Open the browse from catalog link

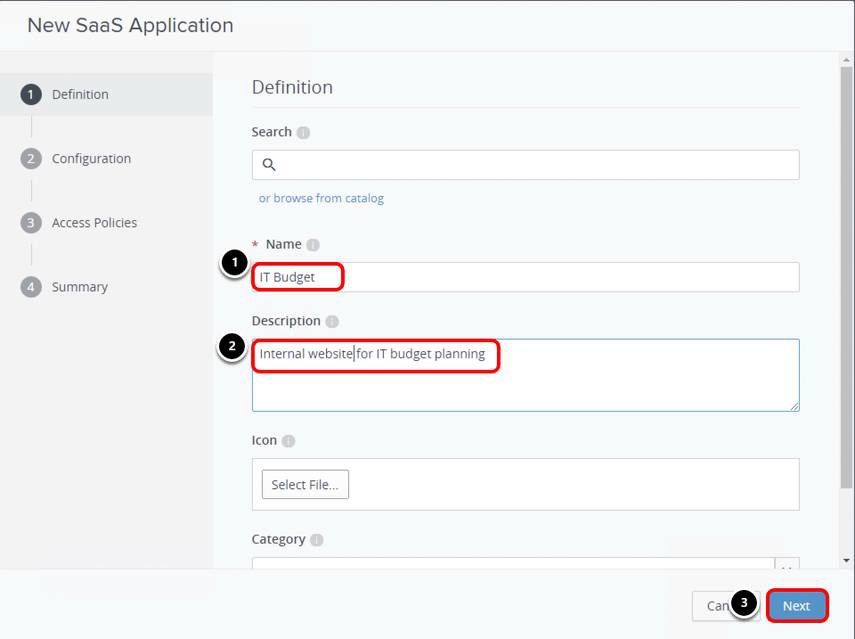(x=321, y=198)
